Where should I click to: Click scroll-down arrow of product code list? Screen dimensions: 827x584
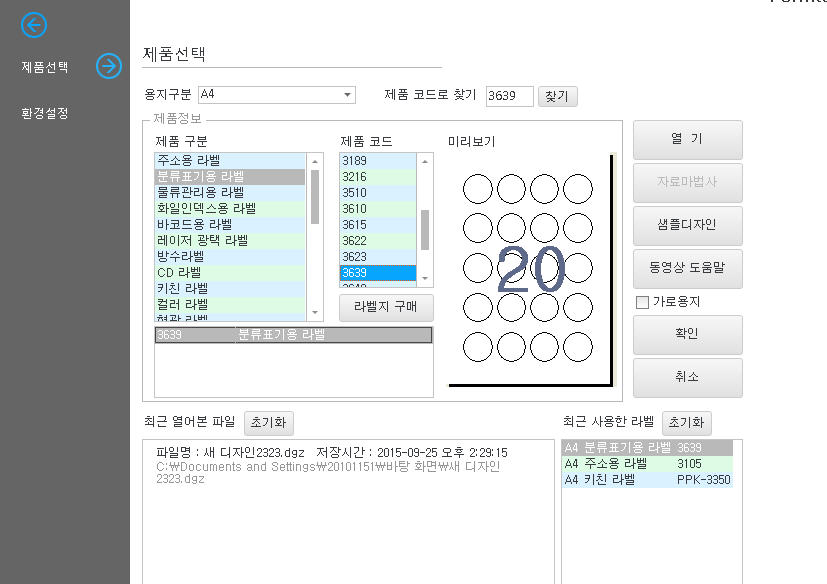coord(425,278)
